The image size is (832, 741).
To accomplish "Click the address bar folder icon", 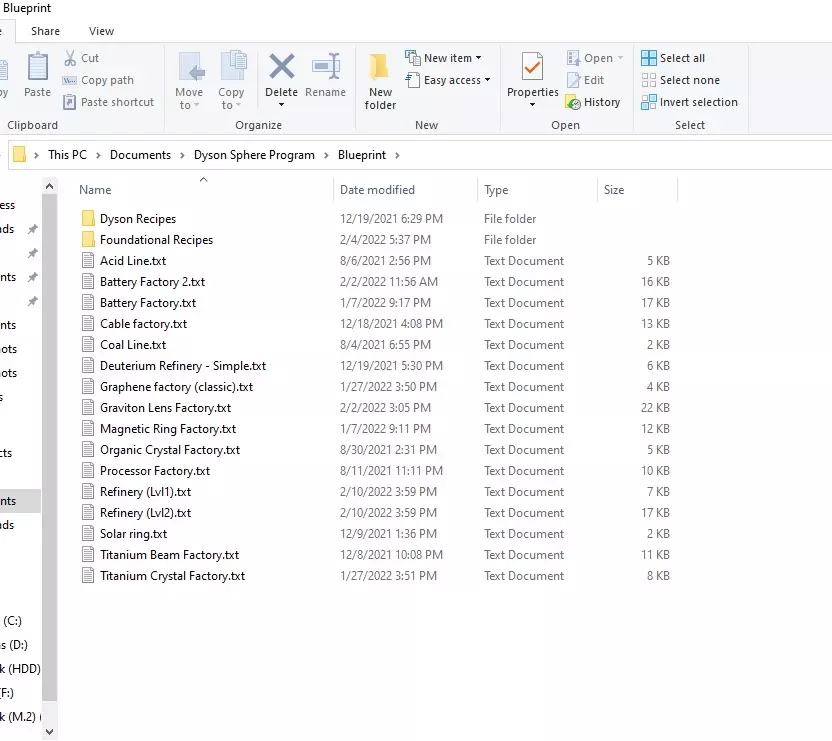I will pyautogui.click(x=19, y=154).
